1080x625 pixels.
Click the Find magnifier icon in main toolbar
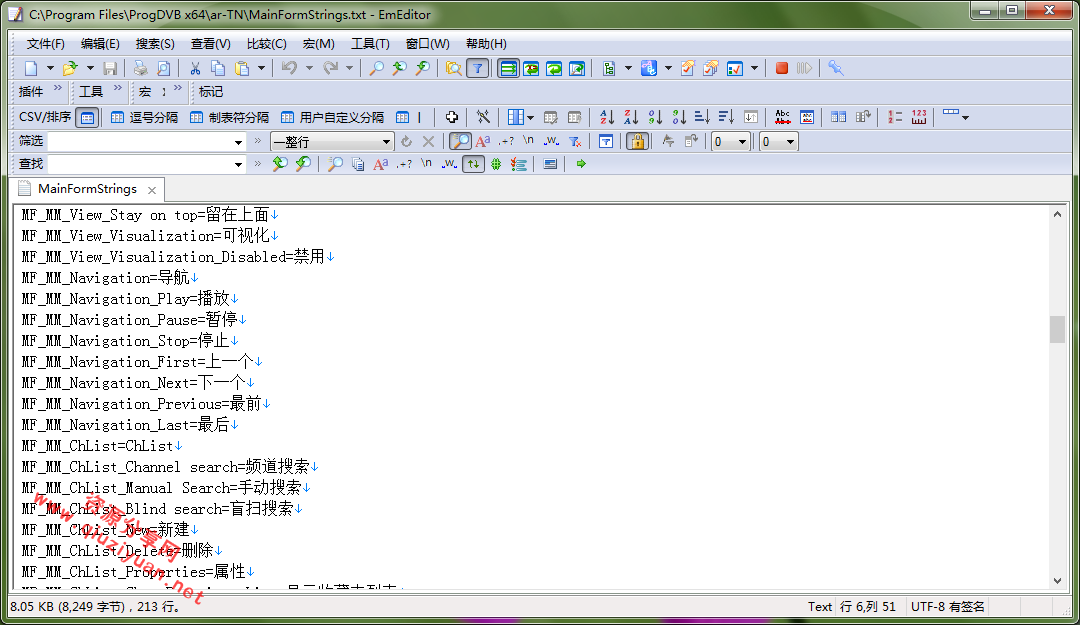(377, 68)
